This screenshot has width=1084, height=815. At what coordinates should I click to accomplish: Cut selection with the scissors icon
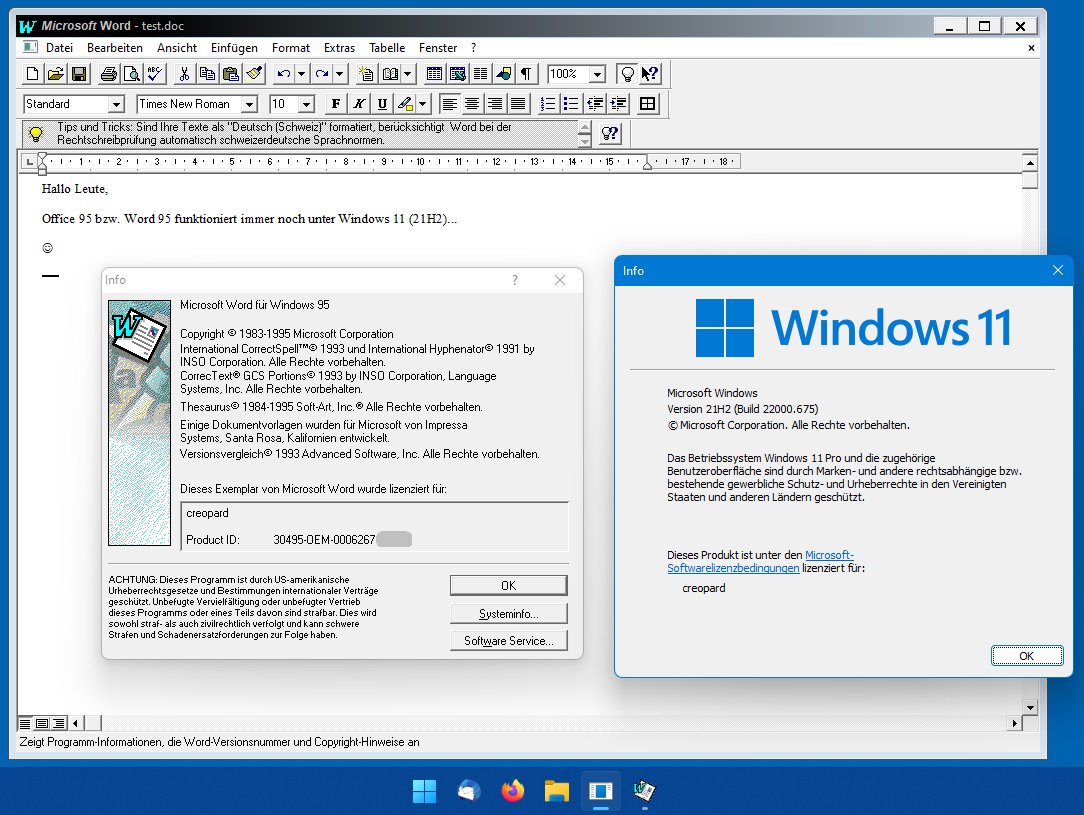[184, 74]
